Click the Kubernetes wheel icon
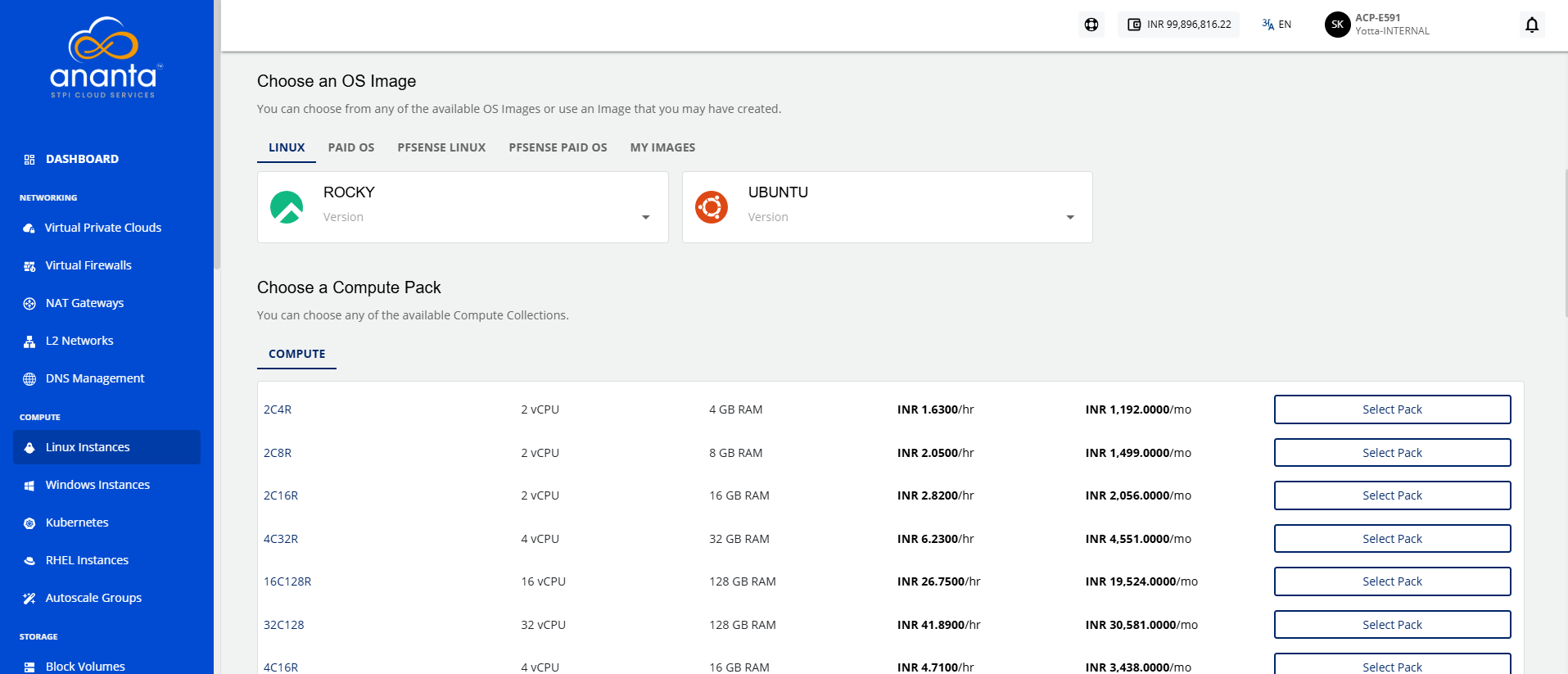Image resolution: width=1568 pixels, height=674 pixels. pos(29,523)
